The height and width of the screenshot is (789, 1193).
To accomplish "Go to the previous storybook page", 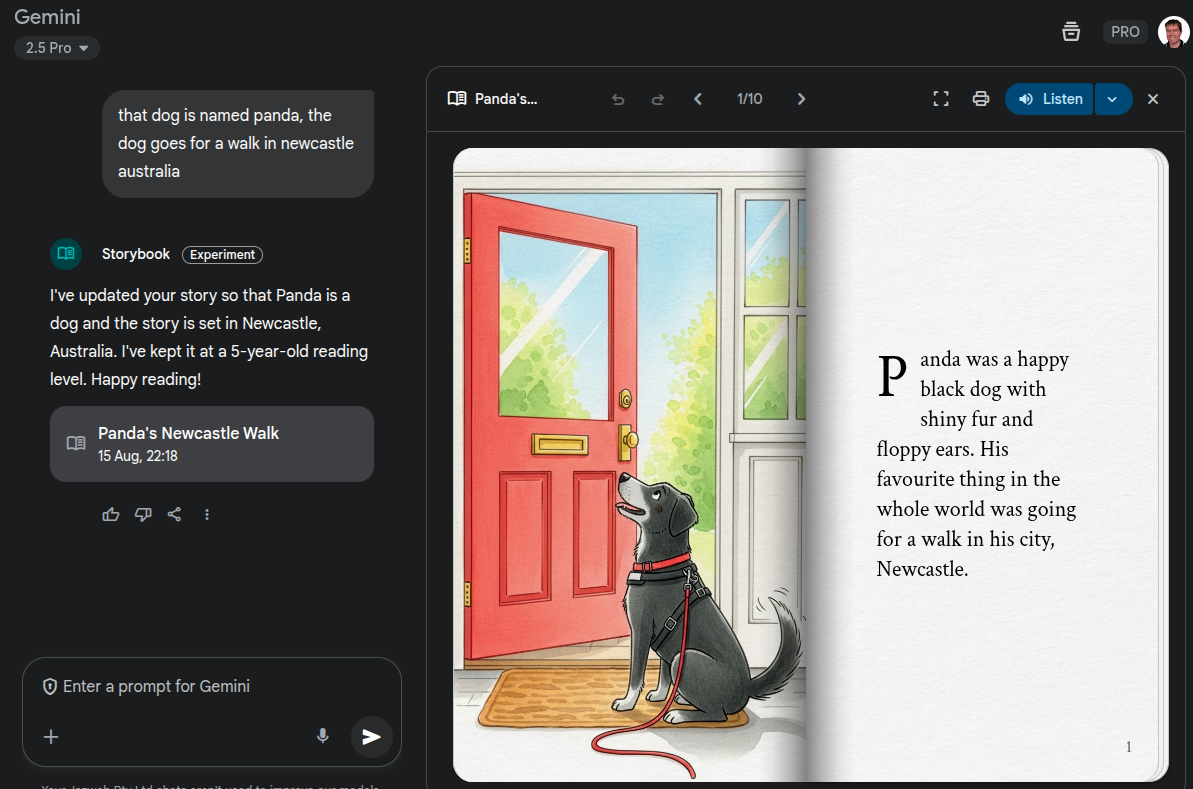I will 698,99.
